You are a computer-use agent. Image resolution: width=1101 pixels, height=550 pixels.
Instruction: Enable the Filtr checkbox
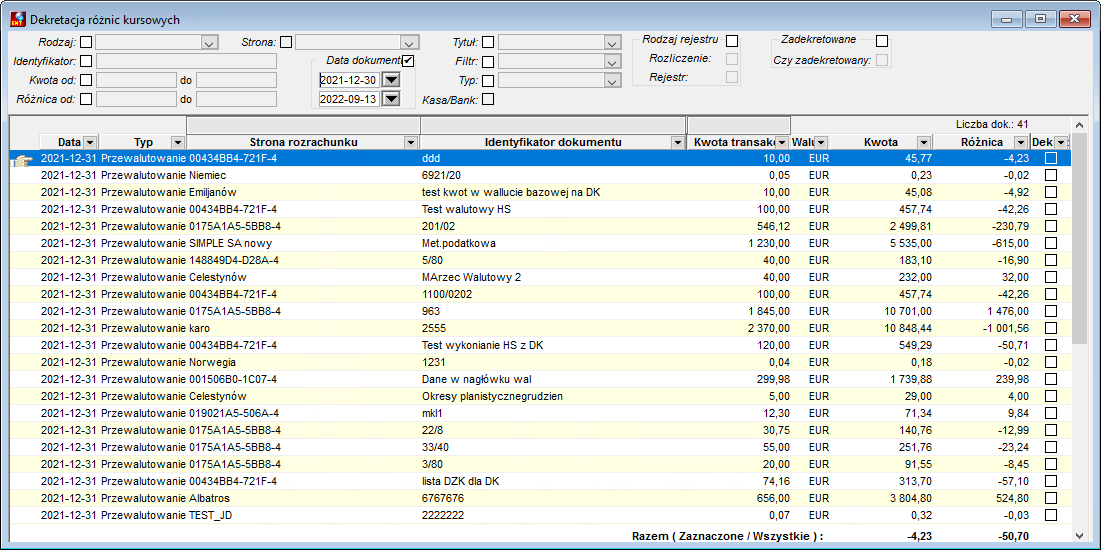[x=488, y=61]
